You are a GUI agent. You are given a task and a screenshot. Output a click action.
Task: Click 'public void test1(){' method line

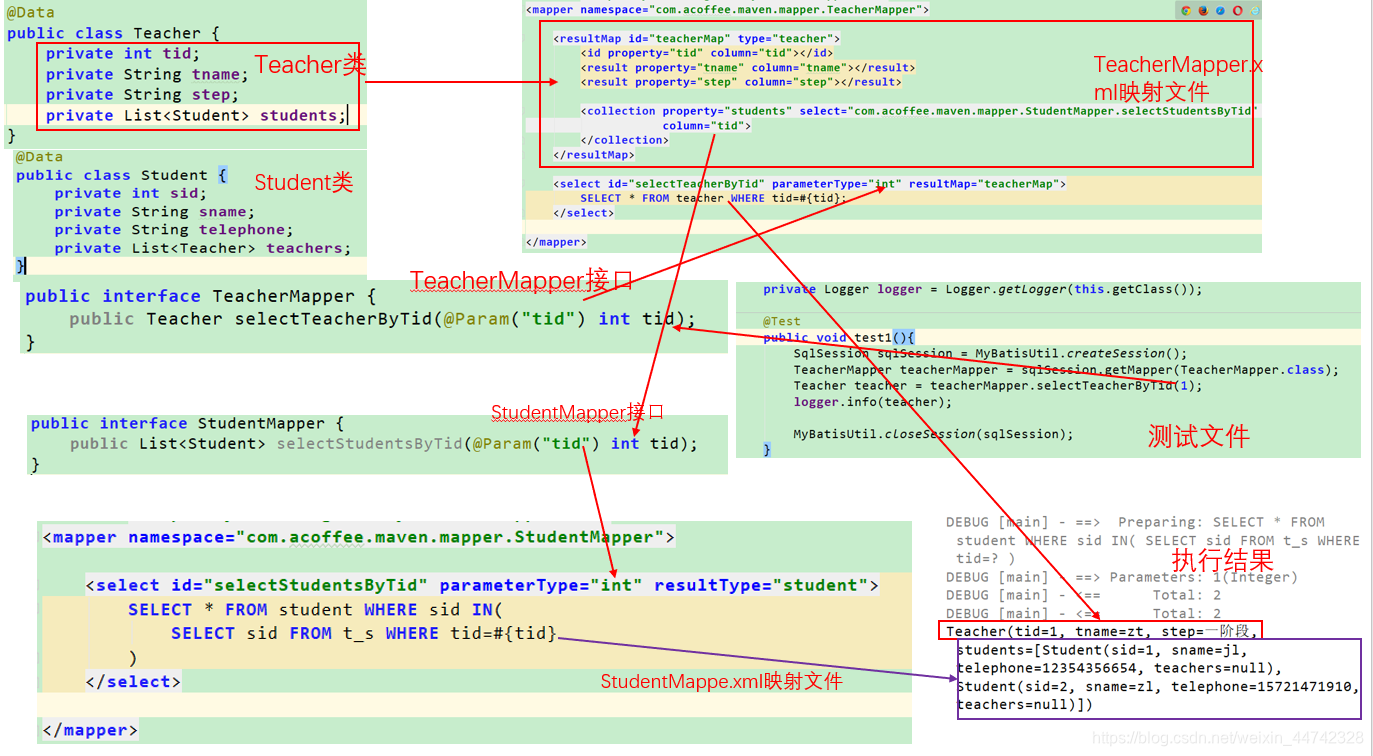coord(839,338)
